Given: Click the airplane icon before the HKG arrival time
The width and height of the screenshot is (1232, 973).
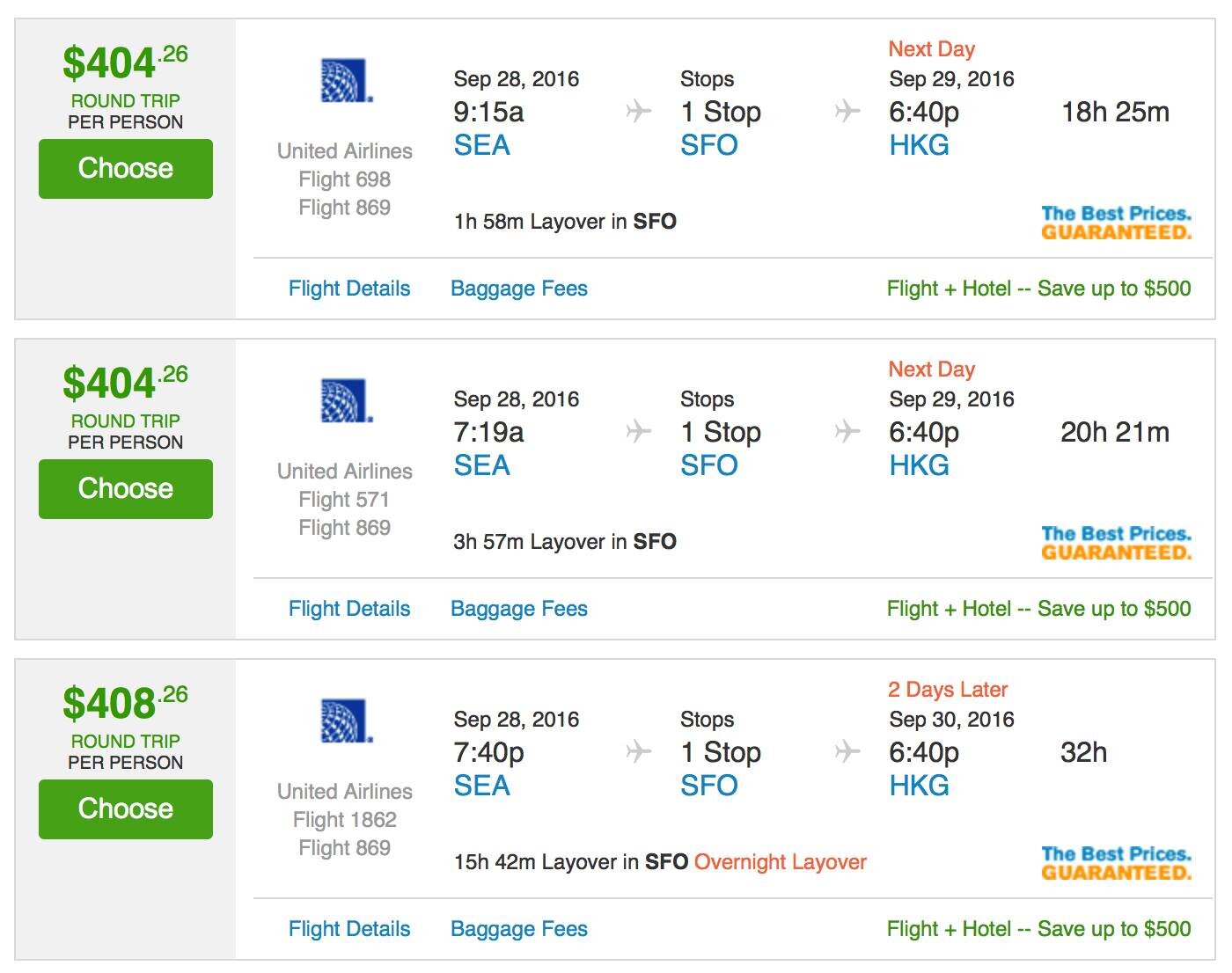Looking at the screenshot, I should (x=847, y=111).
